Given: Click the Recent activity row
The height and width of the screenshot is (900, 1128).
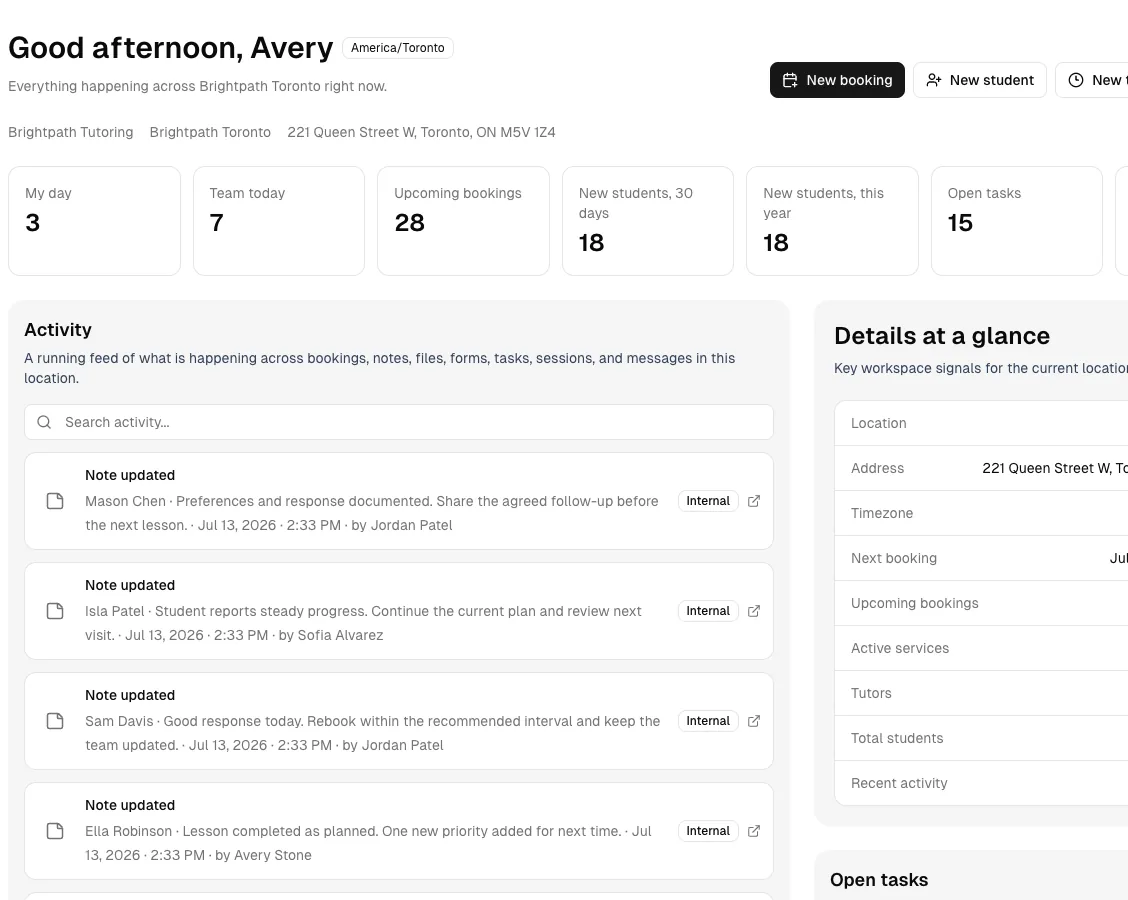Looking at the screenshot, I should point(981,783).
